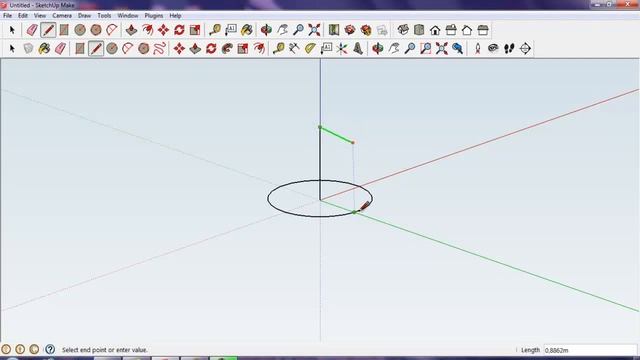Click the 'Select end point or enter value.' text
The image size is (640, 360).
click(104, 350)
